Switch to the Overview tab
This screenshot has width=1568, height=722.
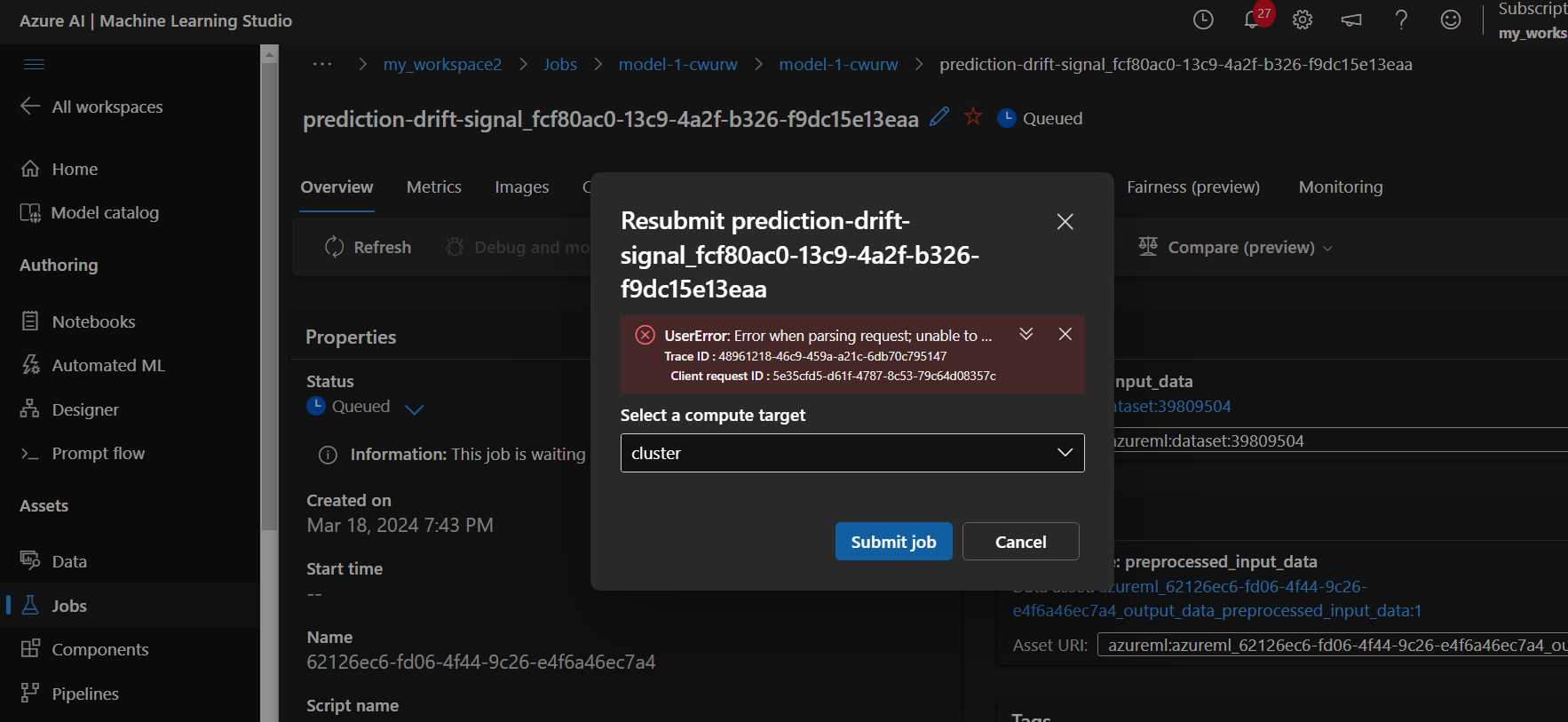point(337,187)
